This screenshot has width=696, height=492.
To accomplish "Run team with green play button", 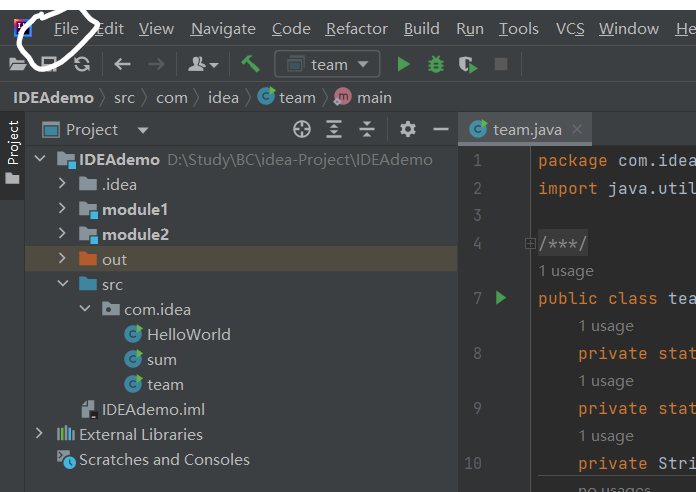I will coord(403,64).
